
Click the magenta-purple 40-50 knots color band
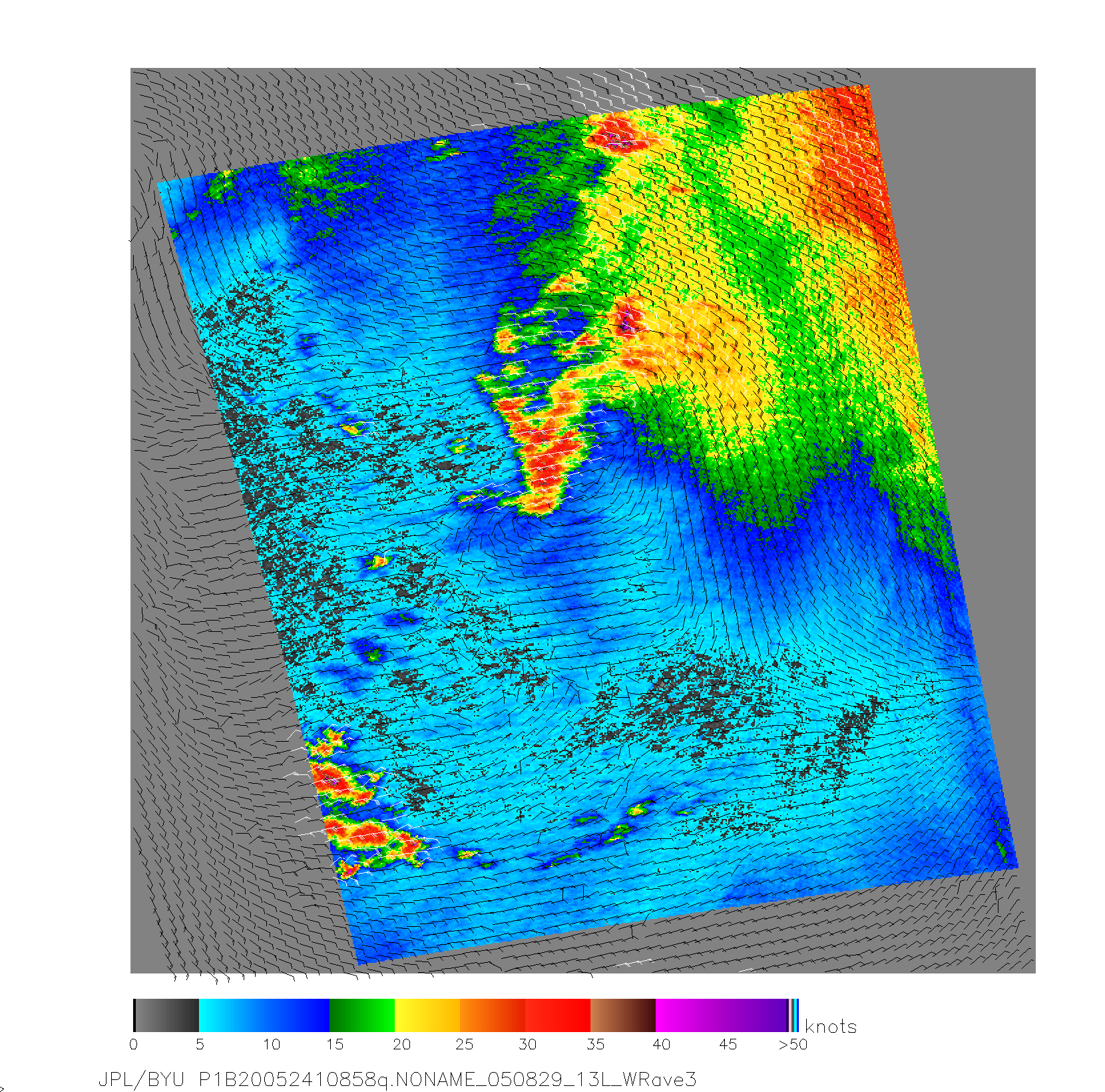(722, 1015)
